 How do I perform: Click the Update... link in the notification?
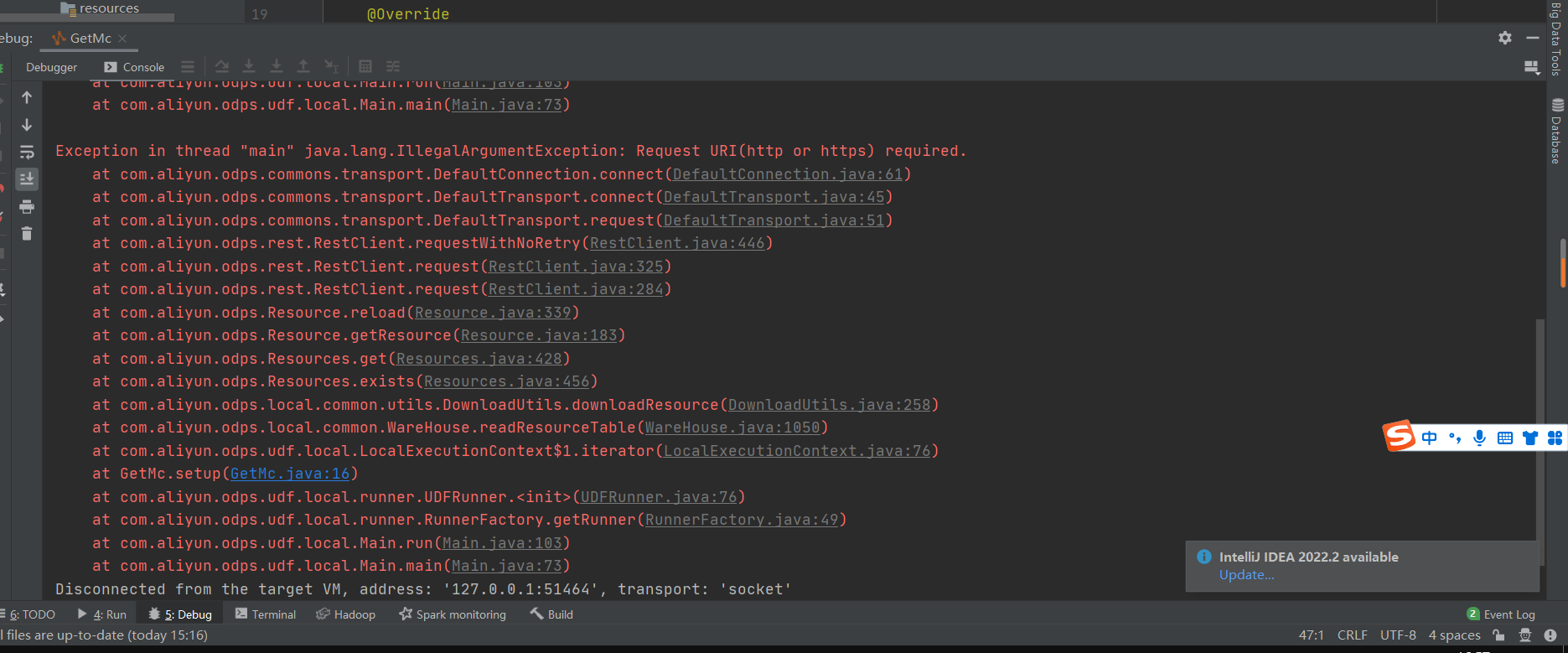coord(1246,575)
